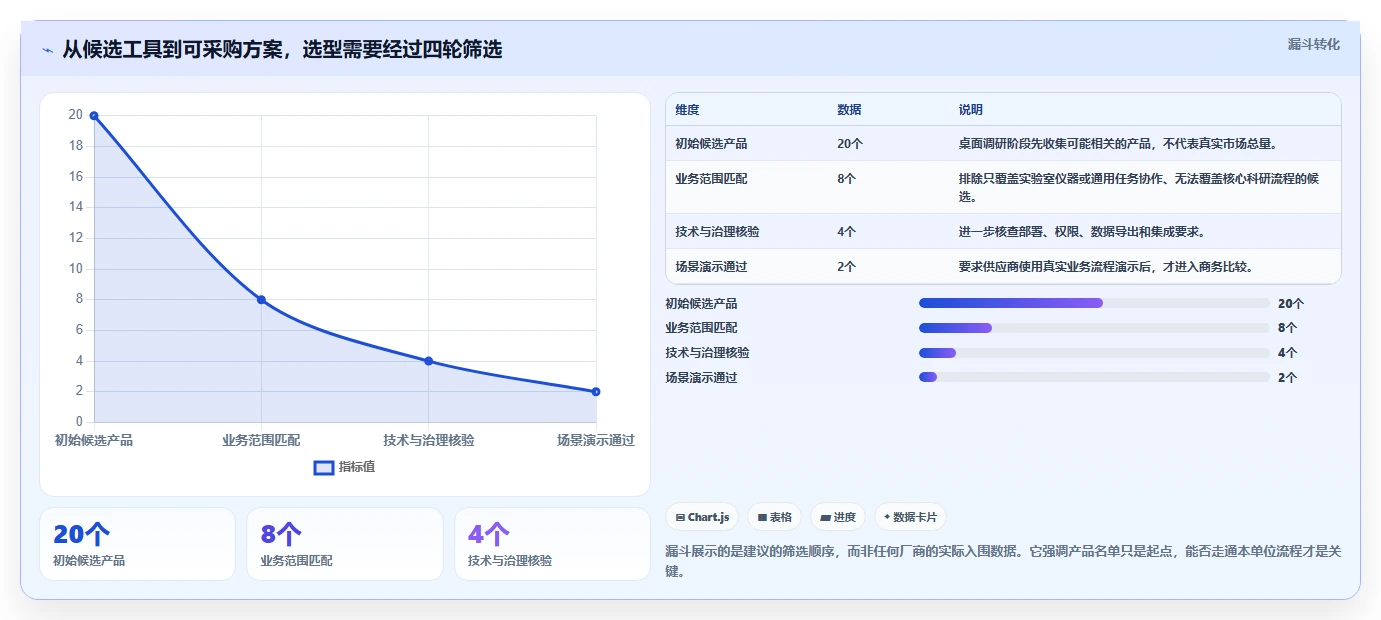Click the y-axis tick label 10
This screenshot has height=620, width=1381.
click(x=76, y=269)
